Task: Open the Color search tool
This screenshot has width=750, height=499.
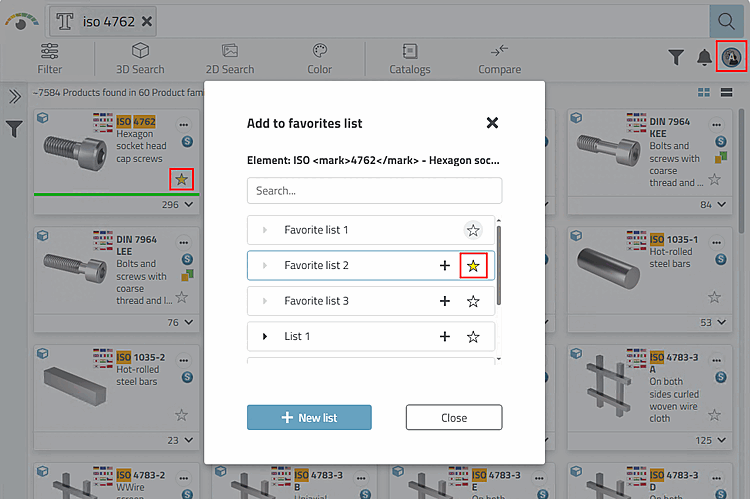Action: point(320,58)
